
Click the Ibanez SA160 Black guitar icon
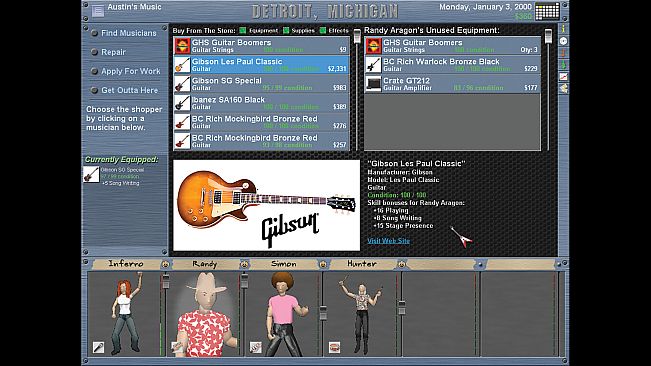[182, 103]
